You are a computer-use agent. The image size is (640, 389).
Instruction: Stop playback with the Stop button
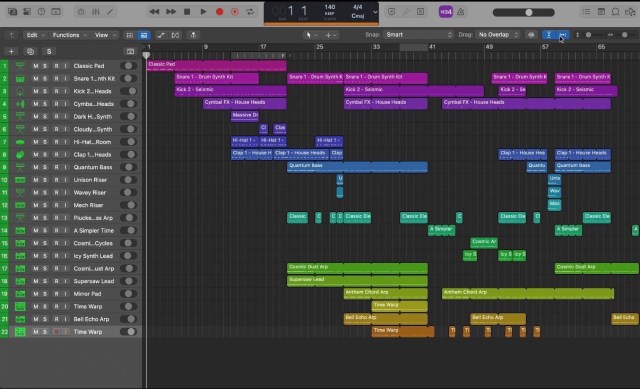click(187, 12)
